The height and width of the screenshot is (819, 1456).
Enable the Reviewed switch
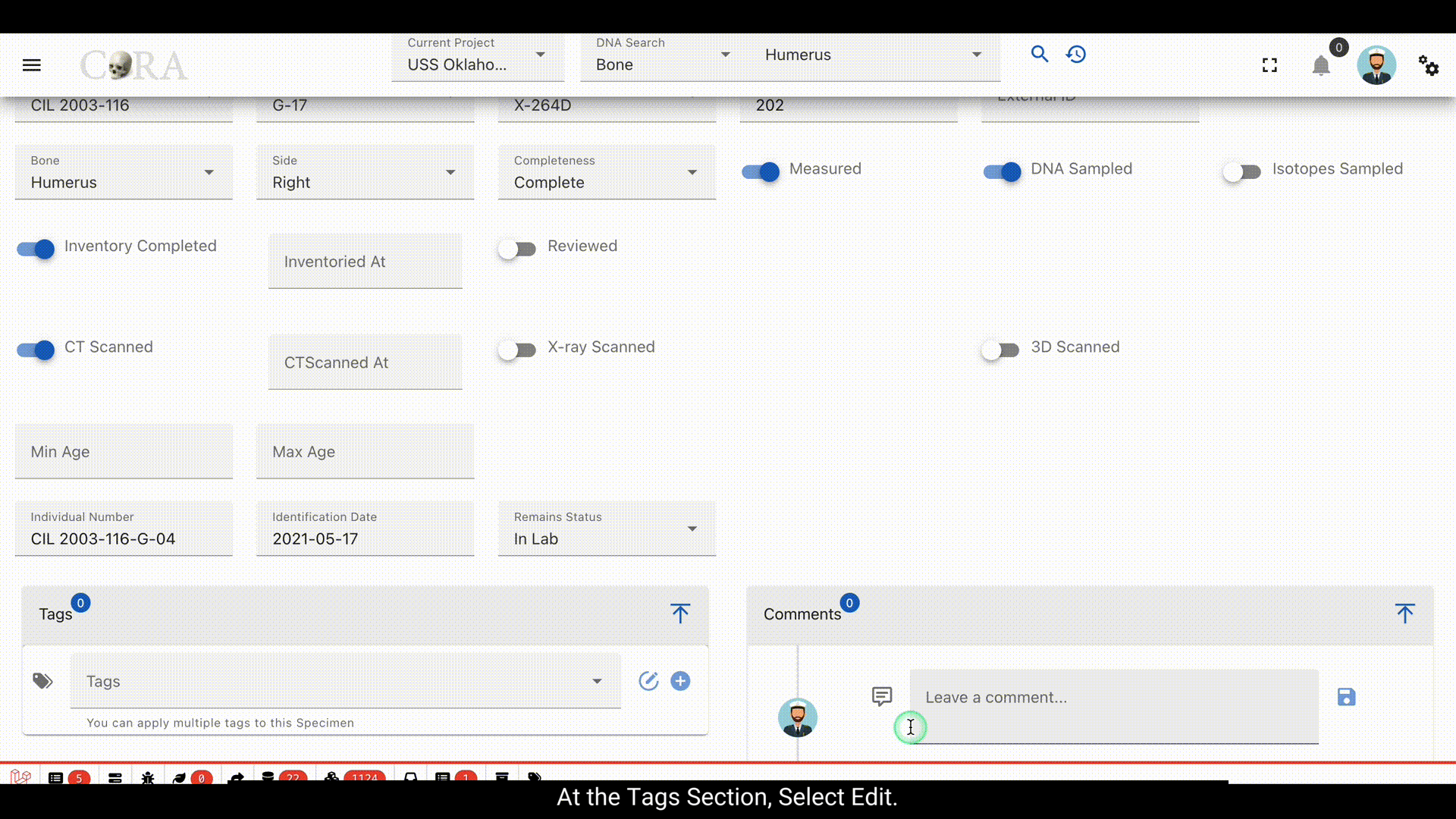click(x=517, y=249)
